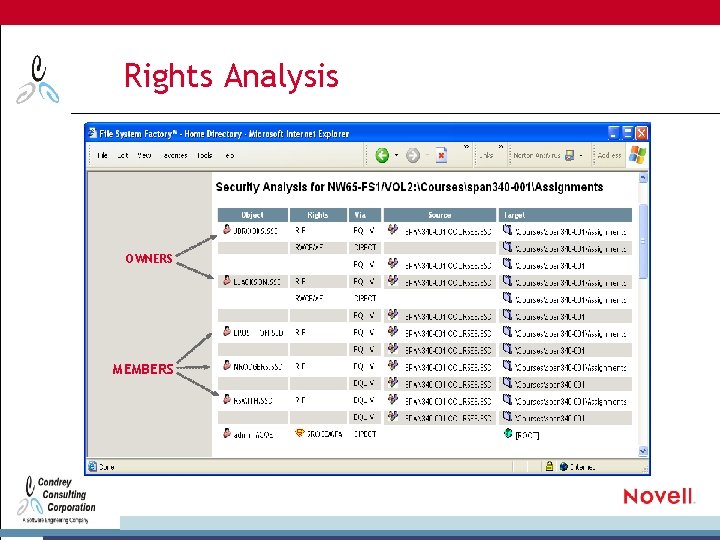This screenshot has width=720, height=540.
Task: Open the Tools menu
Action: pyautogui.click(x=204, y=156)
